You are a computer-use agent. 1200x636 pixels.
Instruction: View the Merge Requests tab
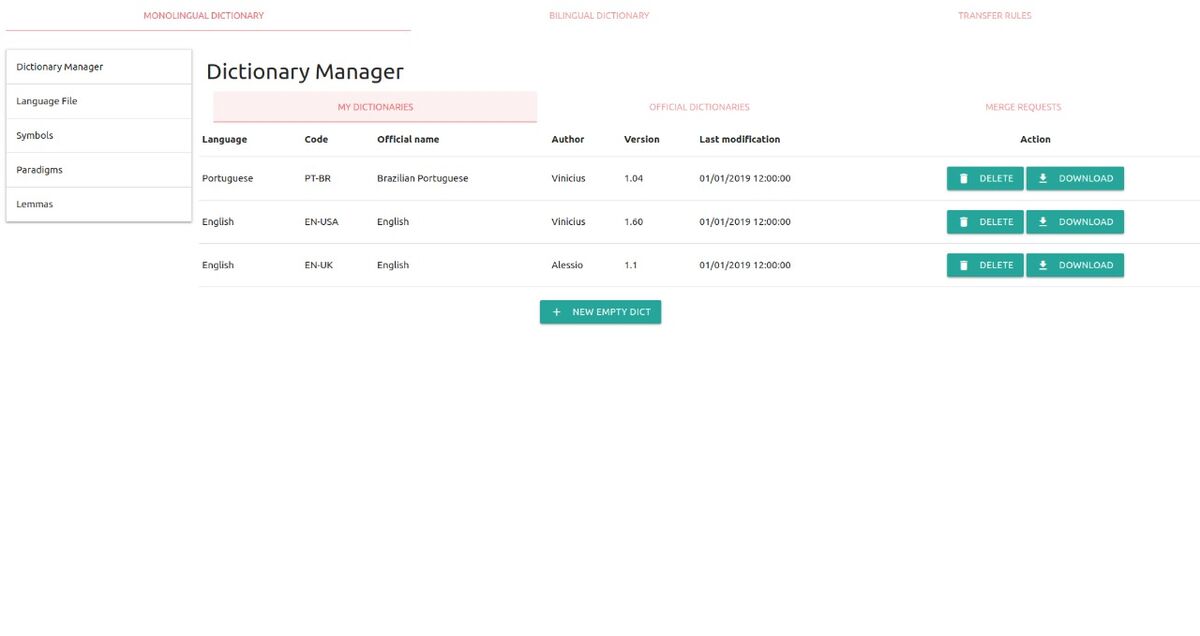tap(1023, 107)
